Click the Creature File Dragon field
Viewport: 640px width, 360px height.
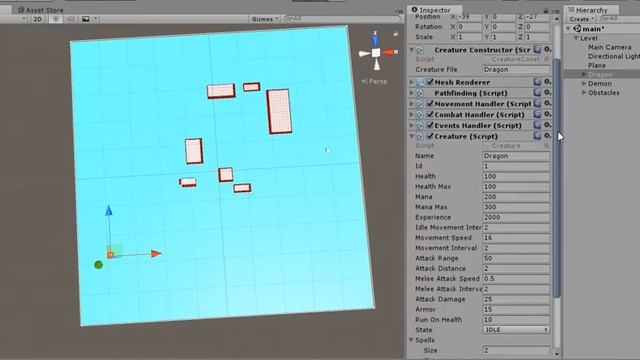(x=516, y=69)
